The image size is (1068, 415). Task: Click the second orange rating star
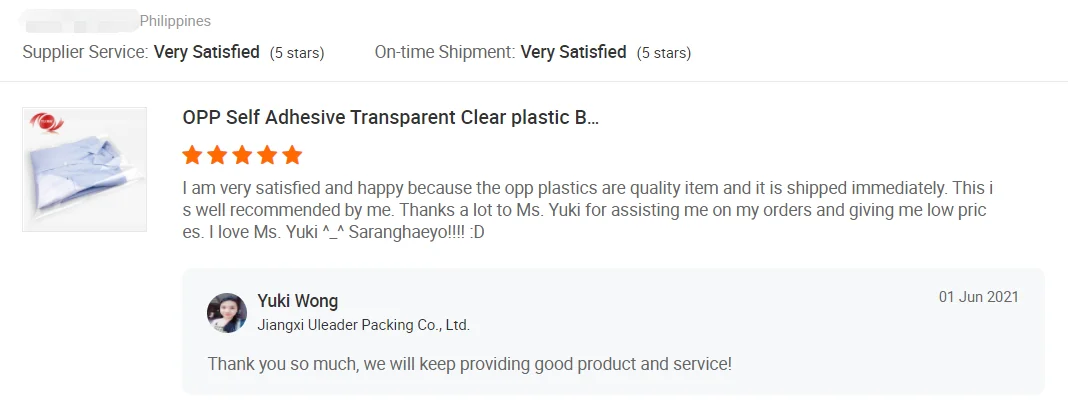click(x=217, y=155)
